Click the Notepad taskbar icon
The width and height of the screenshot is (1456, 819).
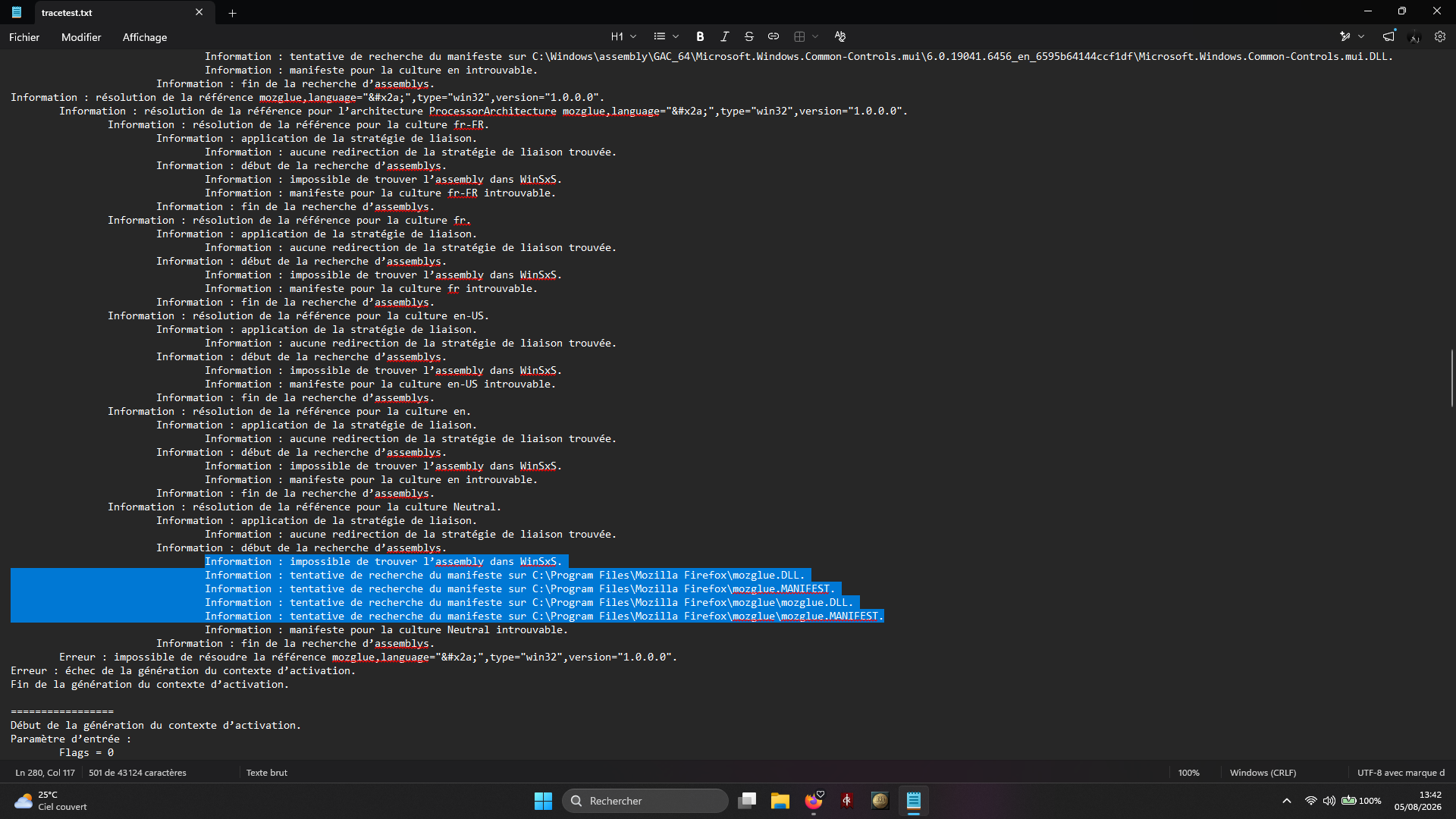click(x=913, y=801)
